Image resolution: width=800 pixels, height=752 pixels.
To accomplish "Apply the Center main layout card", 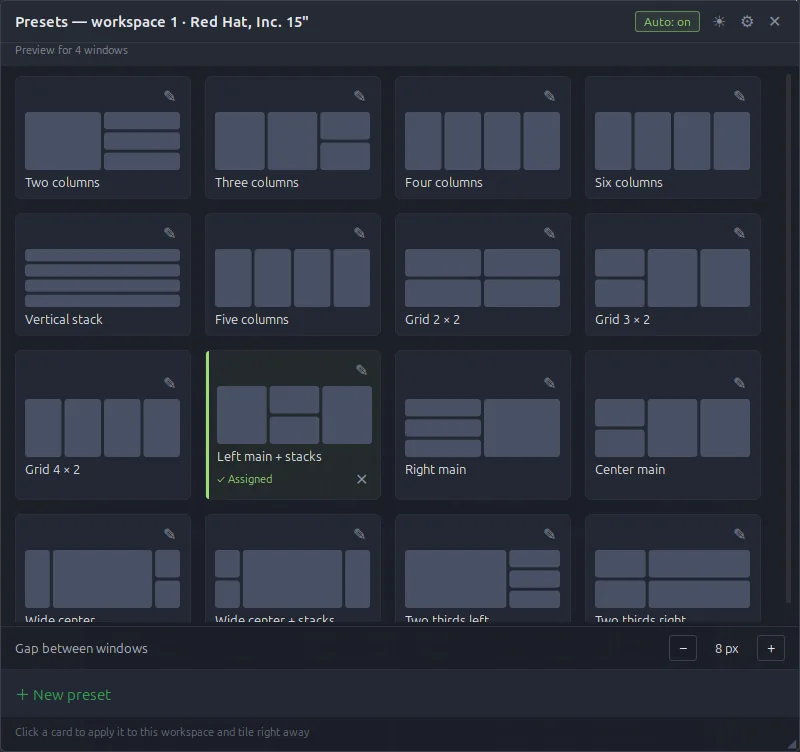I will coord(672,424).
